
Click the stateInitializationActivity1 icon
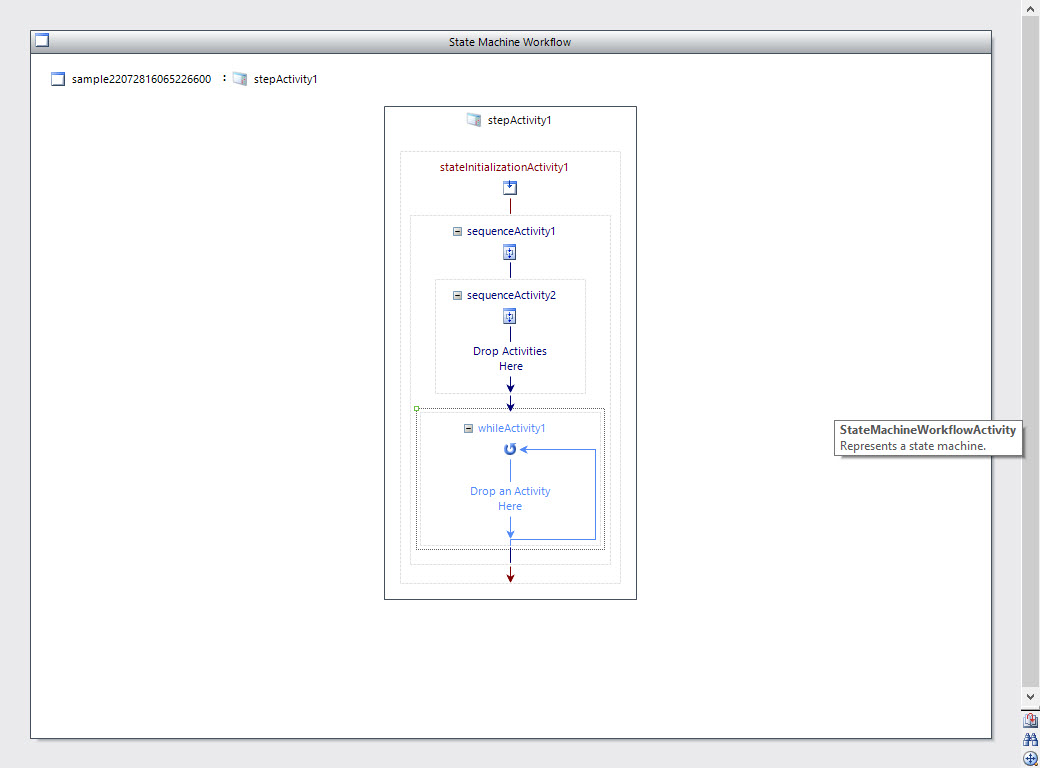point(510,188)
